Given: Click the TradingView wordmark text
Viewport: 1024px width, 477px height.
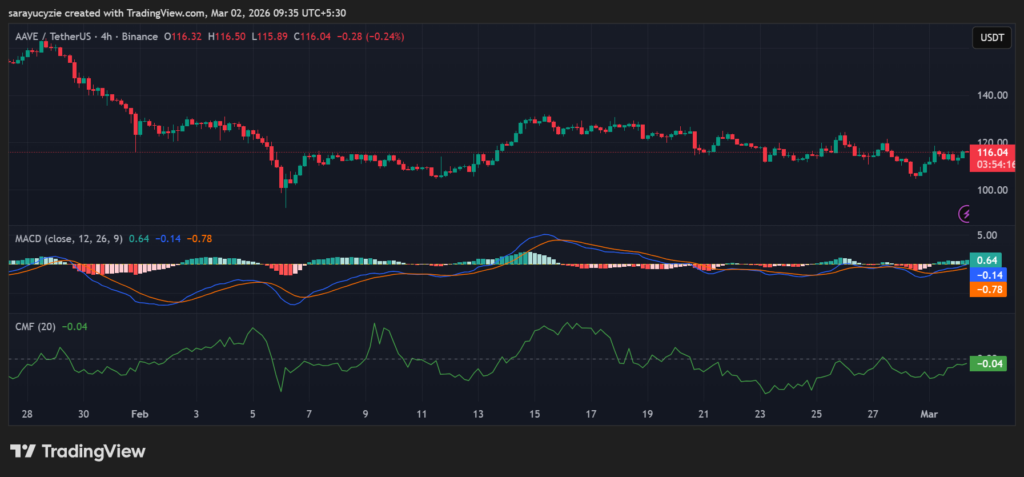Looking at the screenshot, I should (x=95, y=452).
